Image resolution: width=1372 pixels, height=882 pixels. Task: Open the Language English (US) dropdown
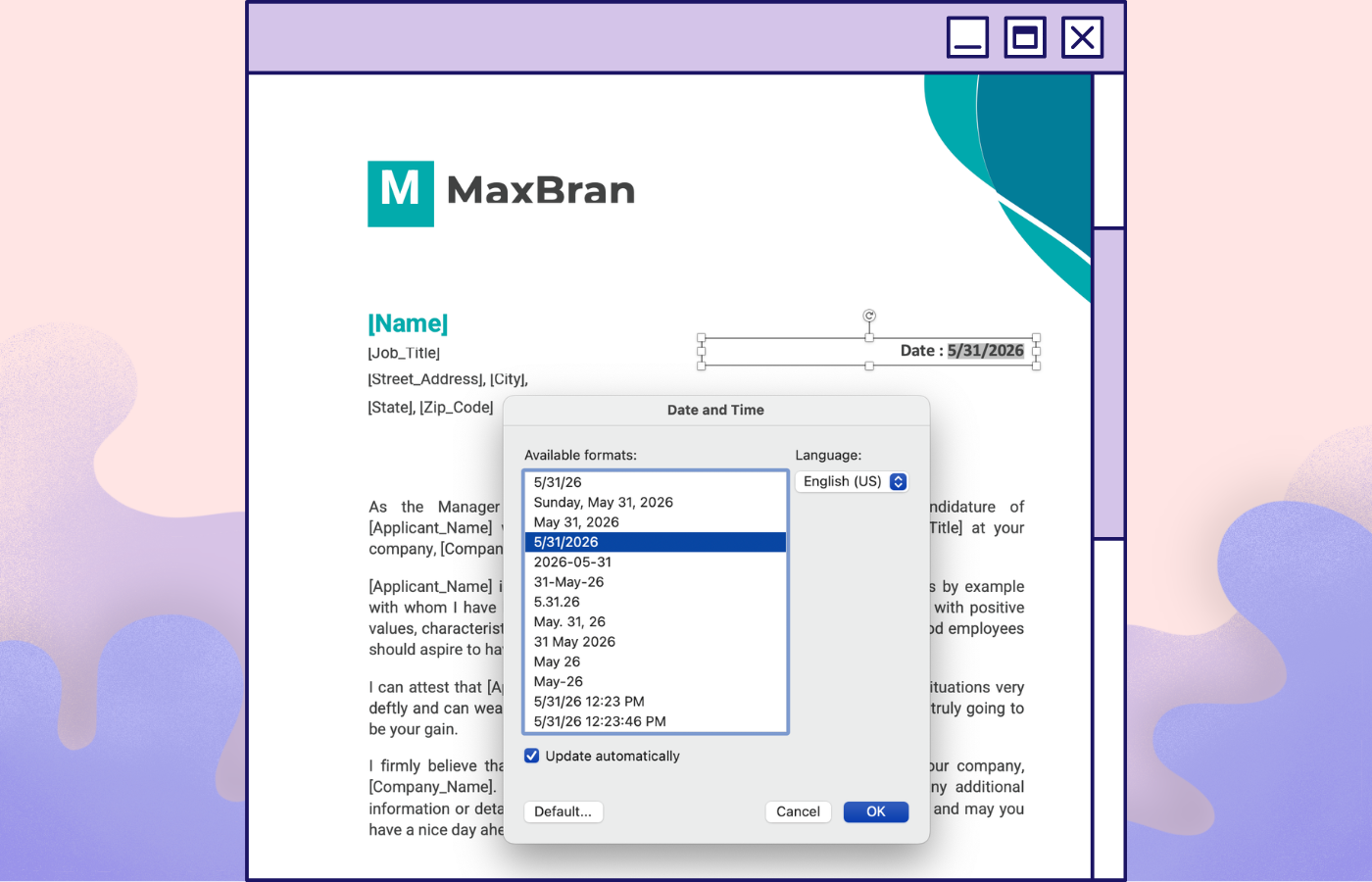[x=852, y=481]
